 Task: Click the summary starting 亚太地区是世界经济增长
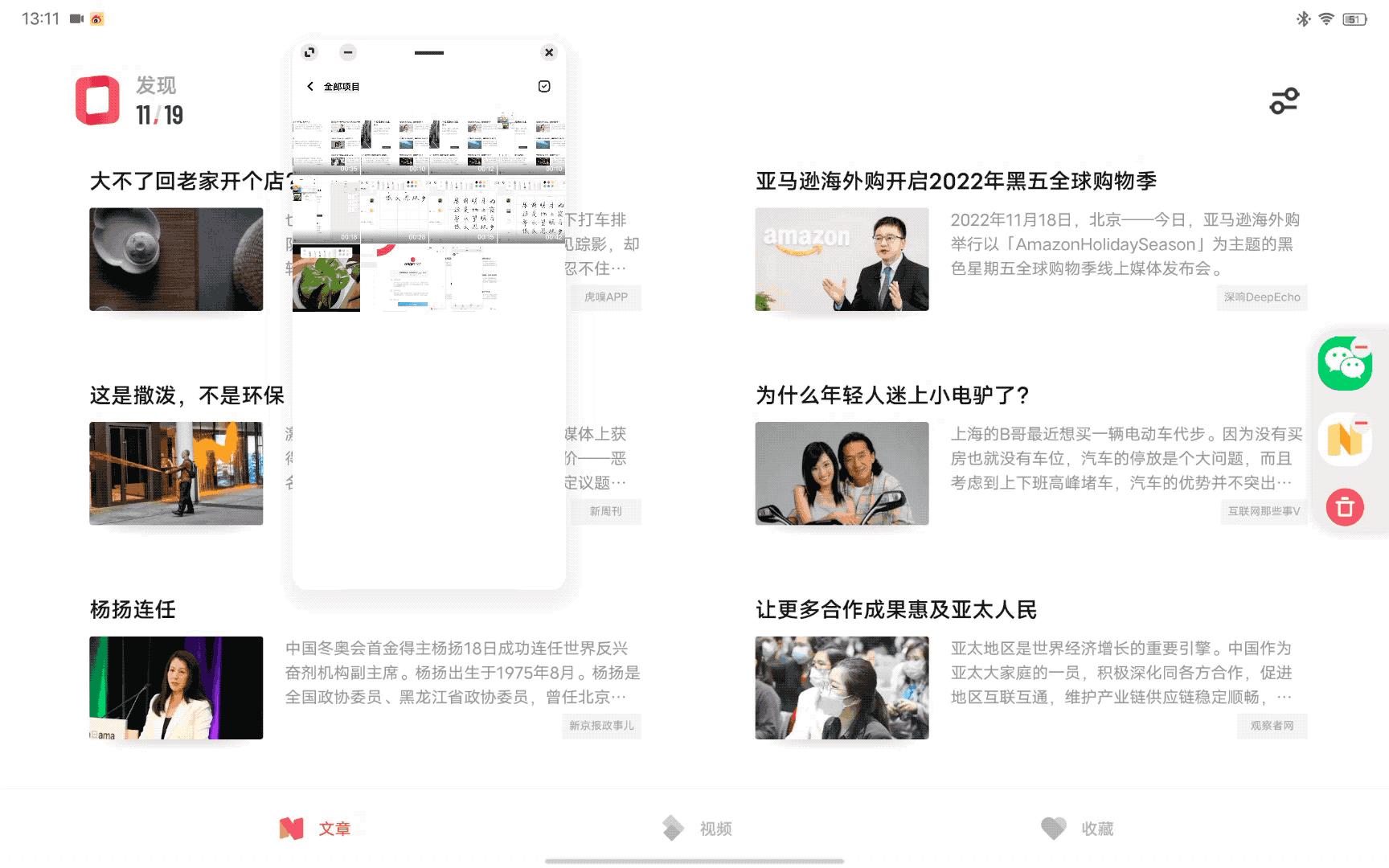pos(1121,673)
